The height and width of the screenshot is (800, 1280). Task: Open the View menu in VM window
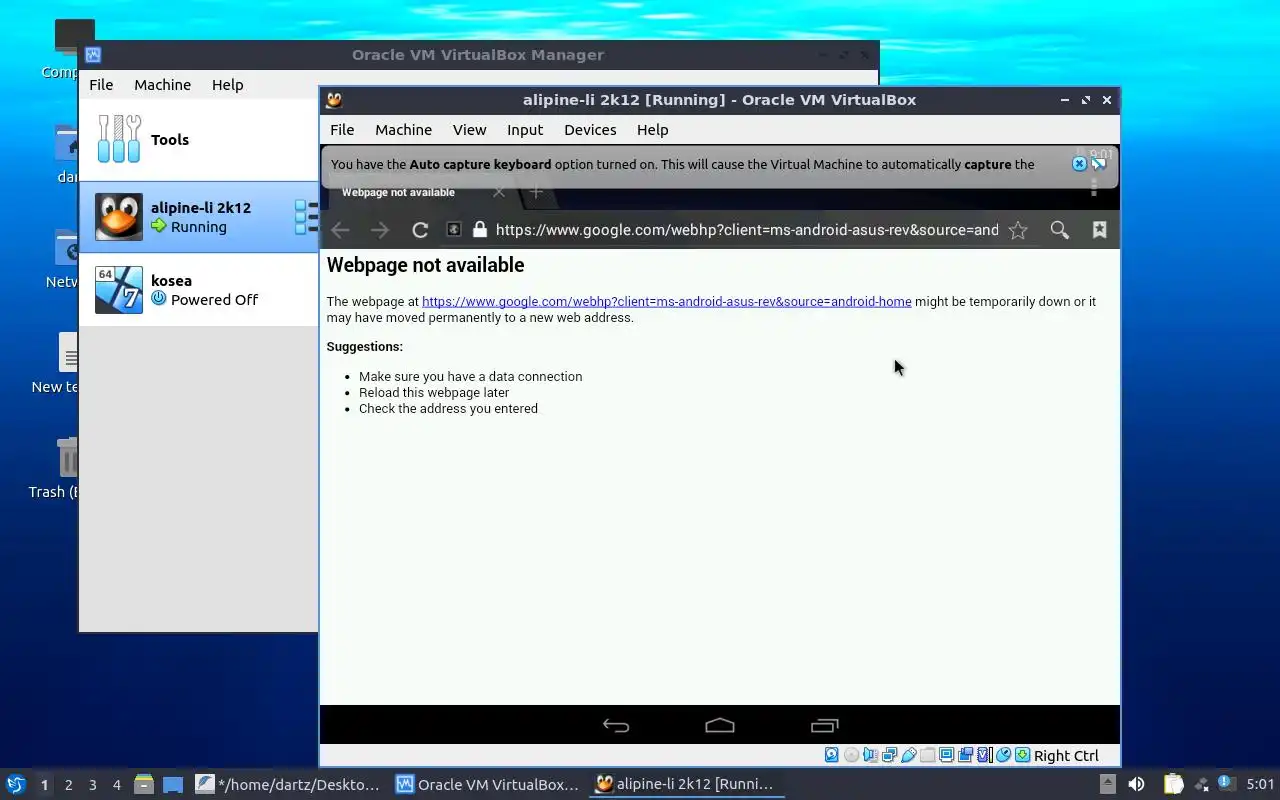[469, 130]
